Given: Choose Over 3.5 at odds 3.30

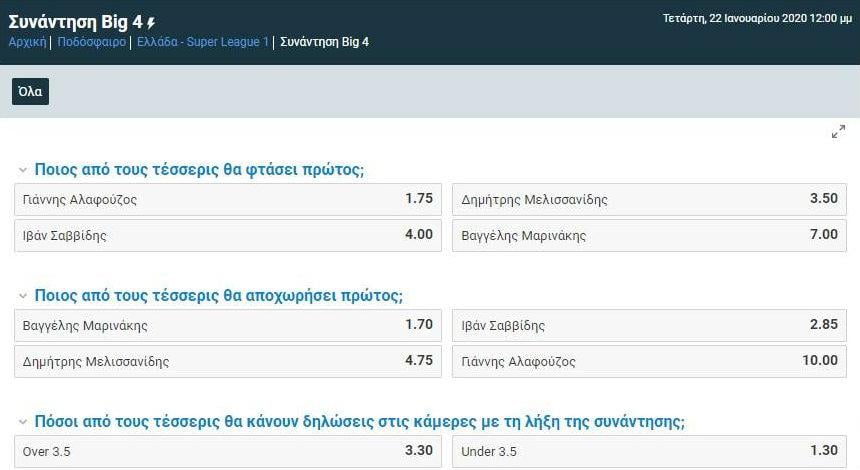Looking at the screenshot, I should point(228,451).
